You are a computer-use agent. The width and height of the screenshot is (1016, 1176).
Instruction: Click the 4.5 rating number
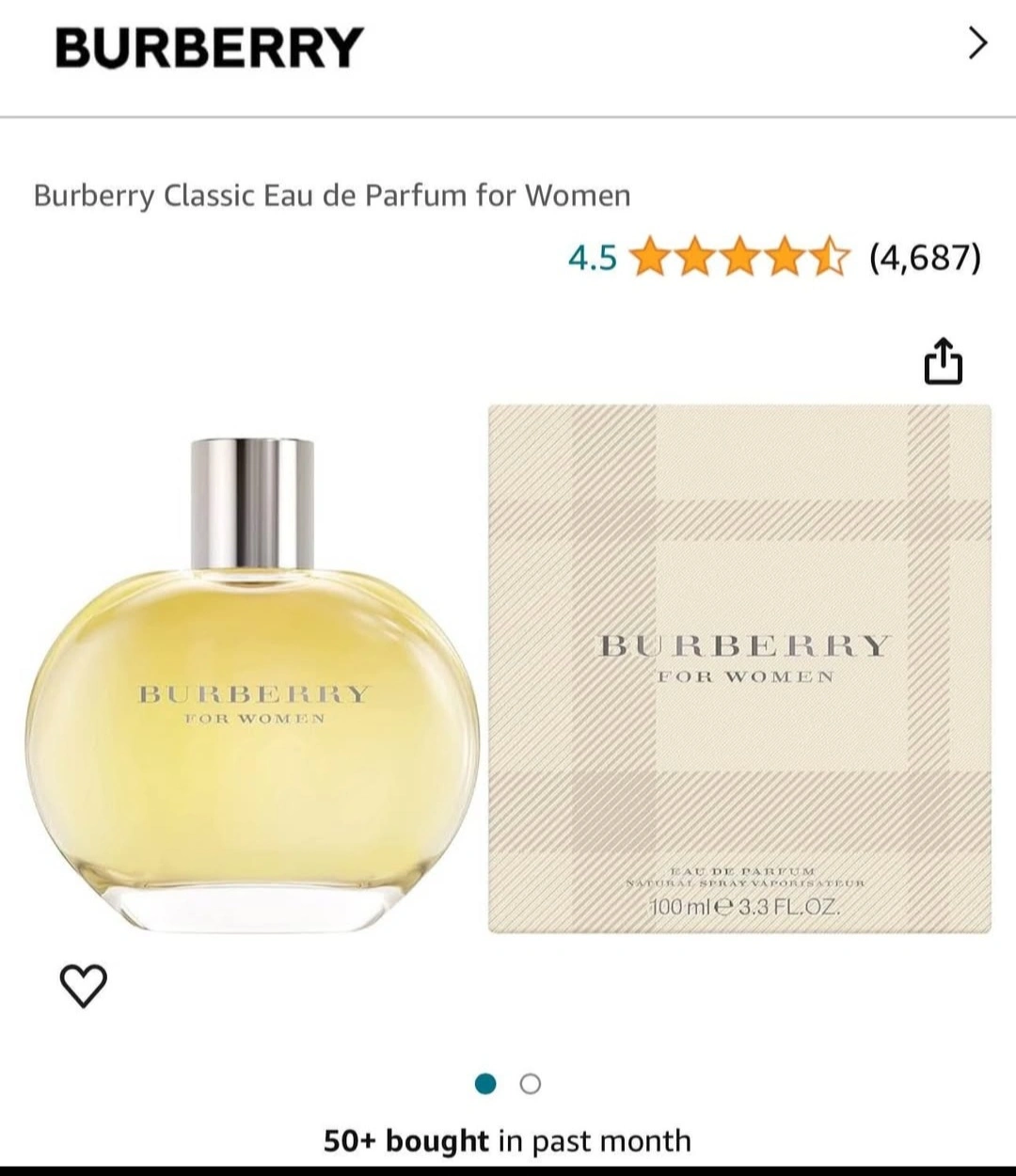click(593, 257)
